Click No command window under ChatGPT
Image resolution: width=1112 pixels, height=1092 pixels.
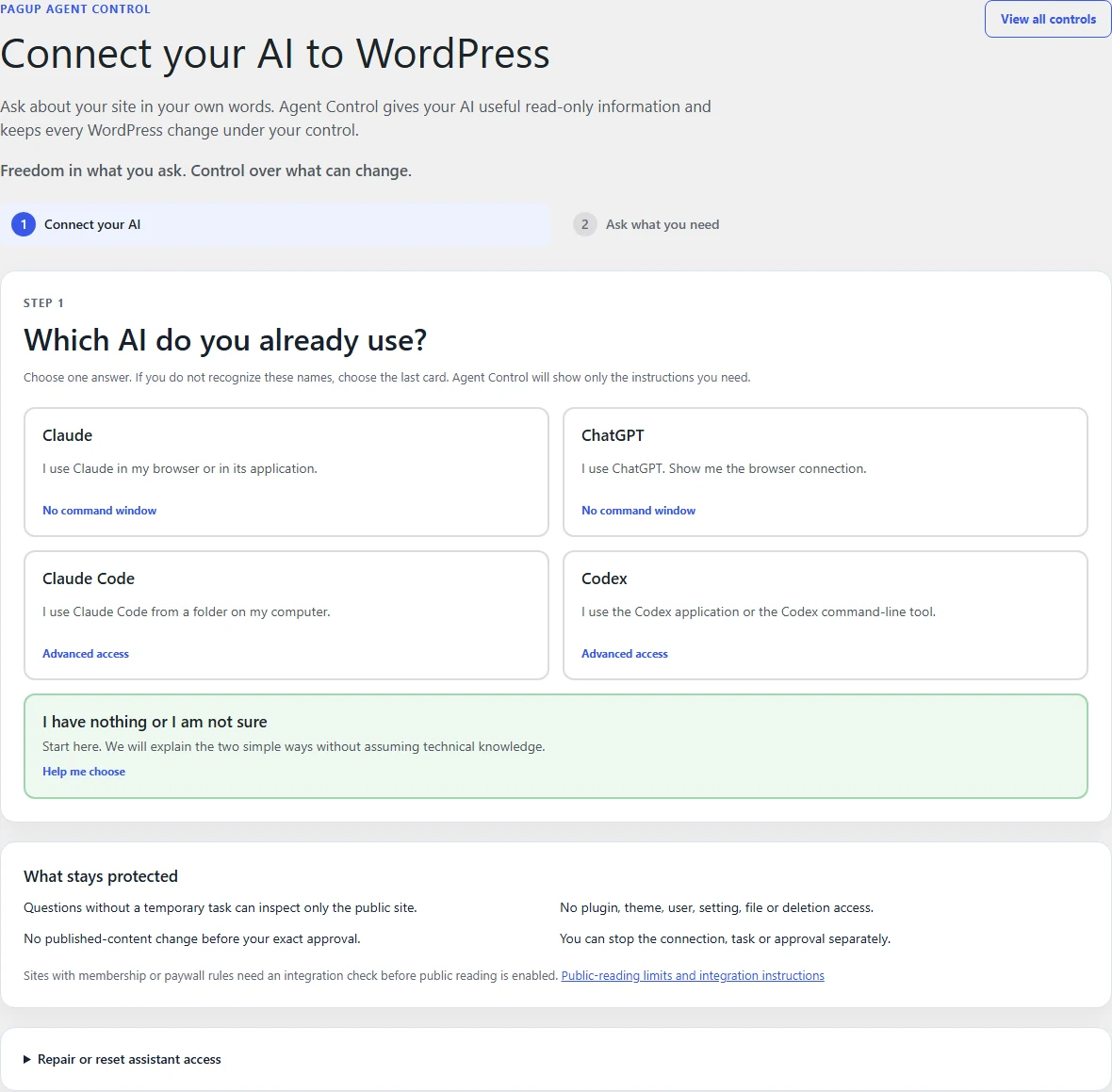638,511
